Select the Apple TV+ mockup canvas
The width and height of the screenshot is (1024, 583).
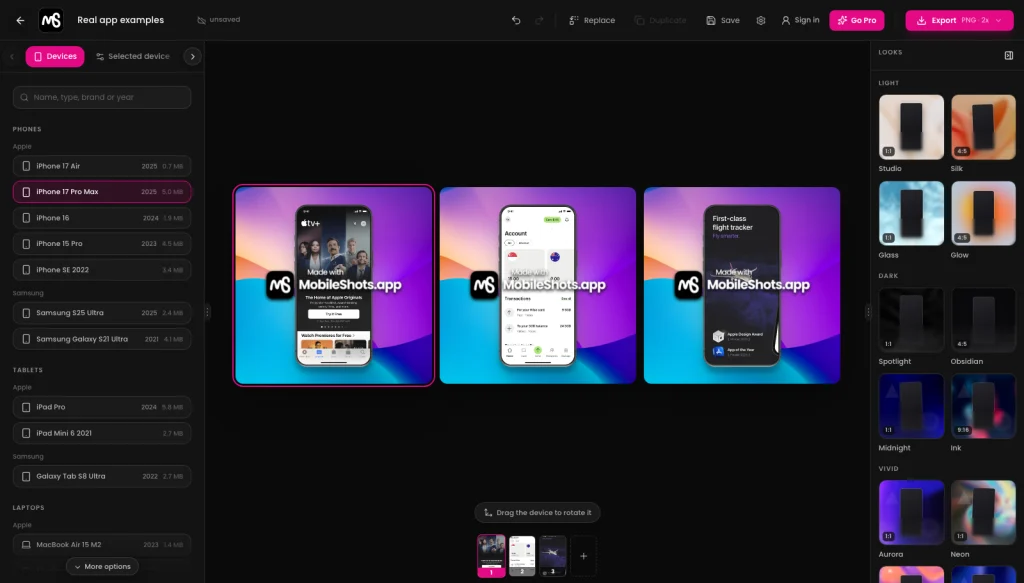click(x=334, y=285)
